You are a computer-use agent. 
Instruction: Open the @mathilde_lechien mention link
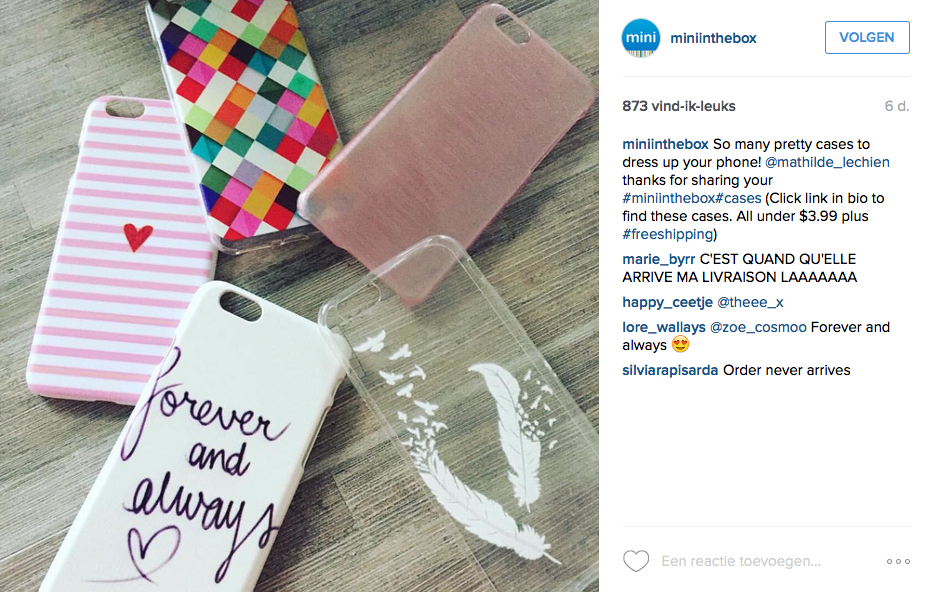[x=827, y=162]
